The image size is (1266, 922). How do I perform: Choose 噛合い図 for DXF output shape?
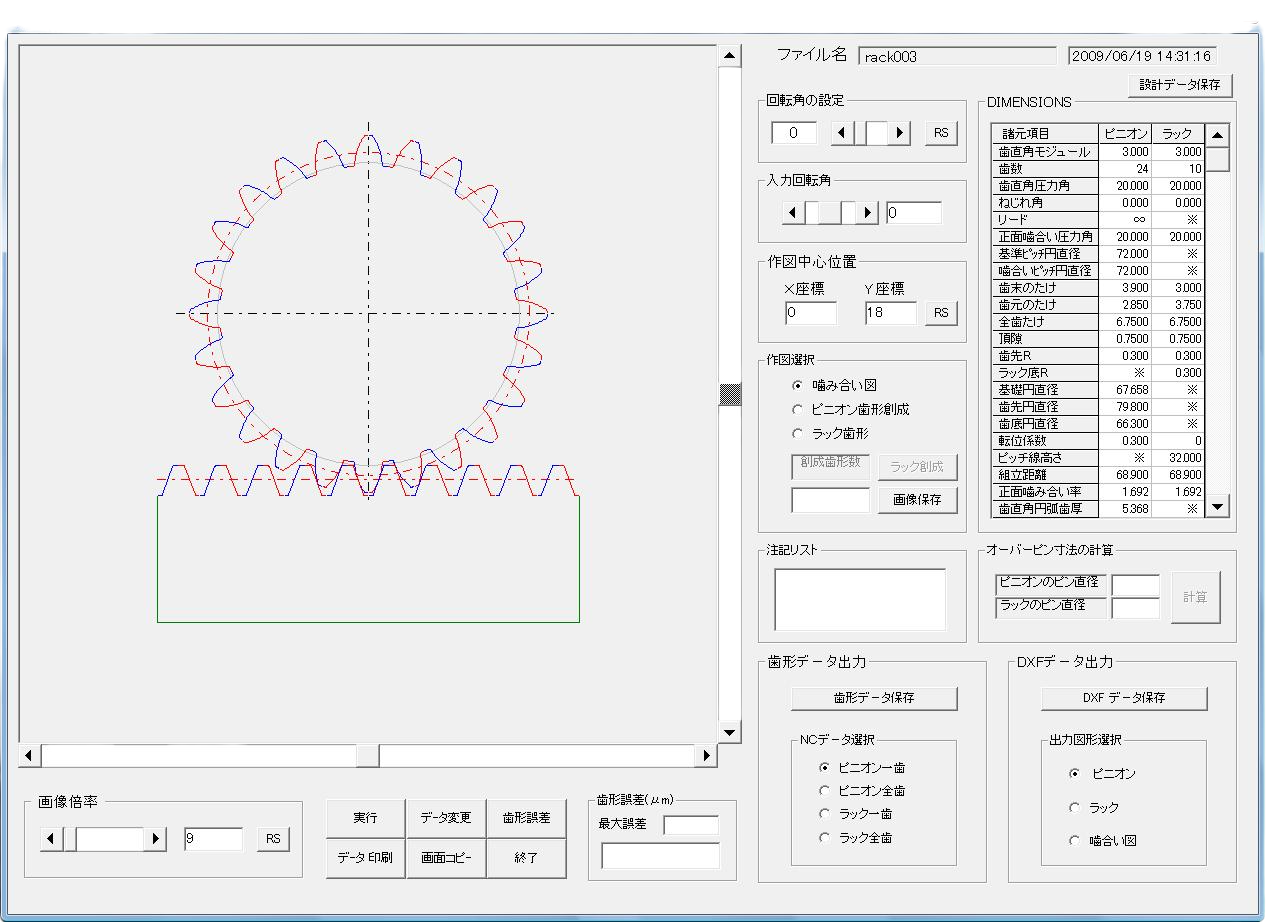coord(1074,841)
